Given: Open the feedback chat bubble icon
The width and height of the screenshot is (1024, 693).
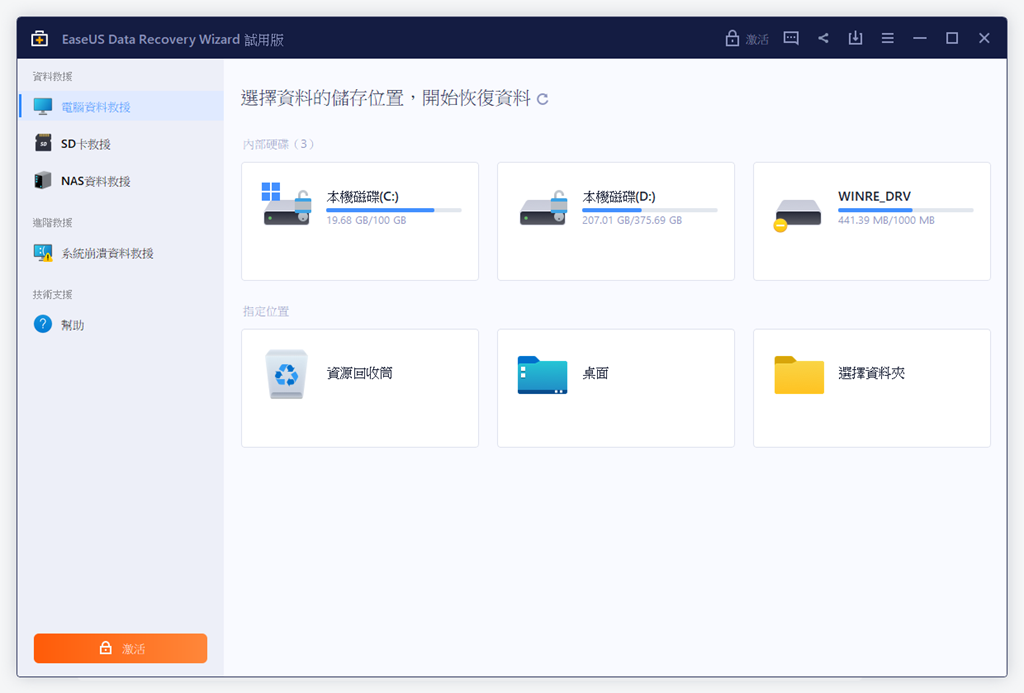Looking at the screenshot, I should point(791,38).
